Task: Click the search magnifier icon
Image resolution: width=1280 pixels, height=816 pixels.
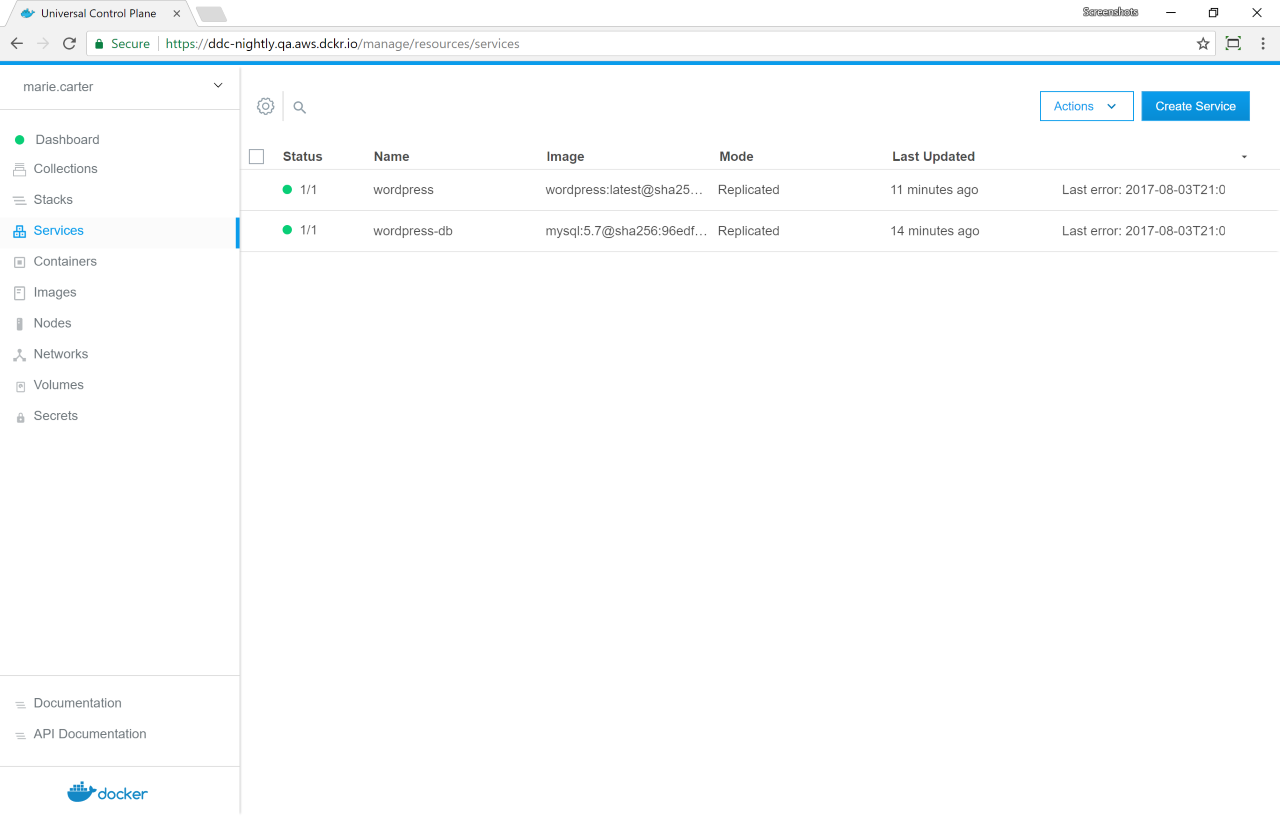Action: (299, 107)
